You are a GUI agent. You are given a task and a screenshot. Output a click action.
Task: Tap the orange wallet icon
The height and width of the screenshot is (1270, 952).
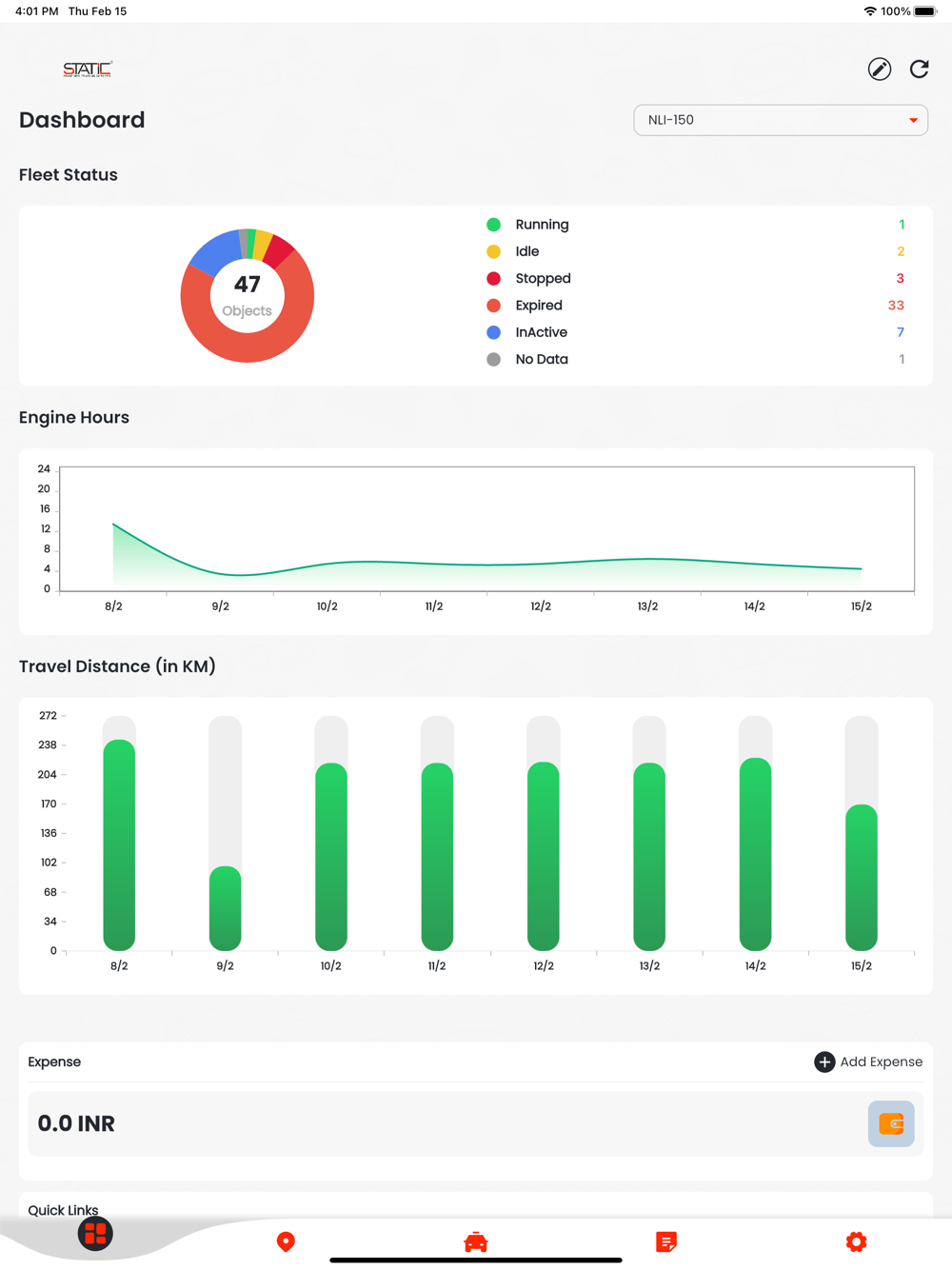891,1123
